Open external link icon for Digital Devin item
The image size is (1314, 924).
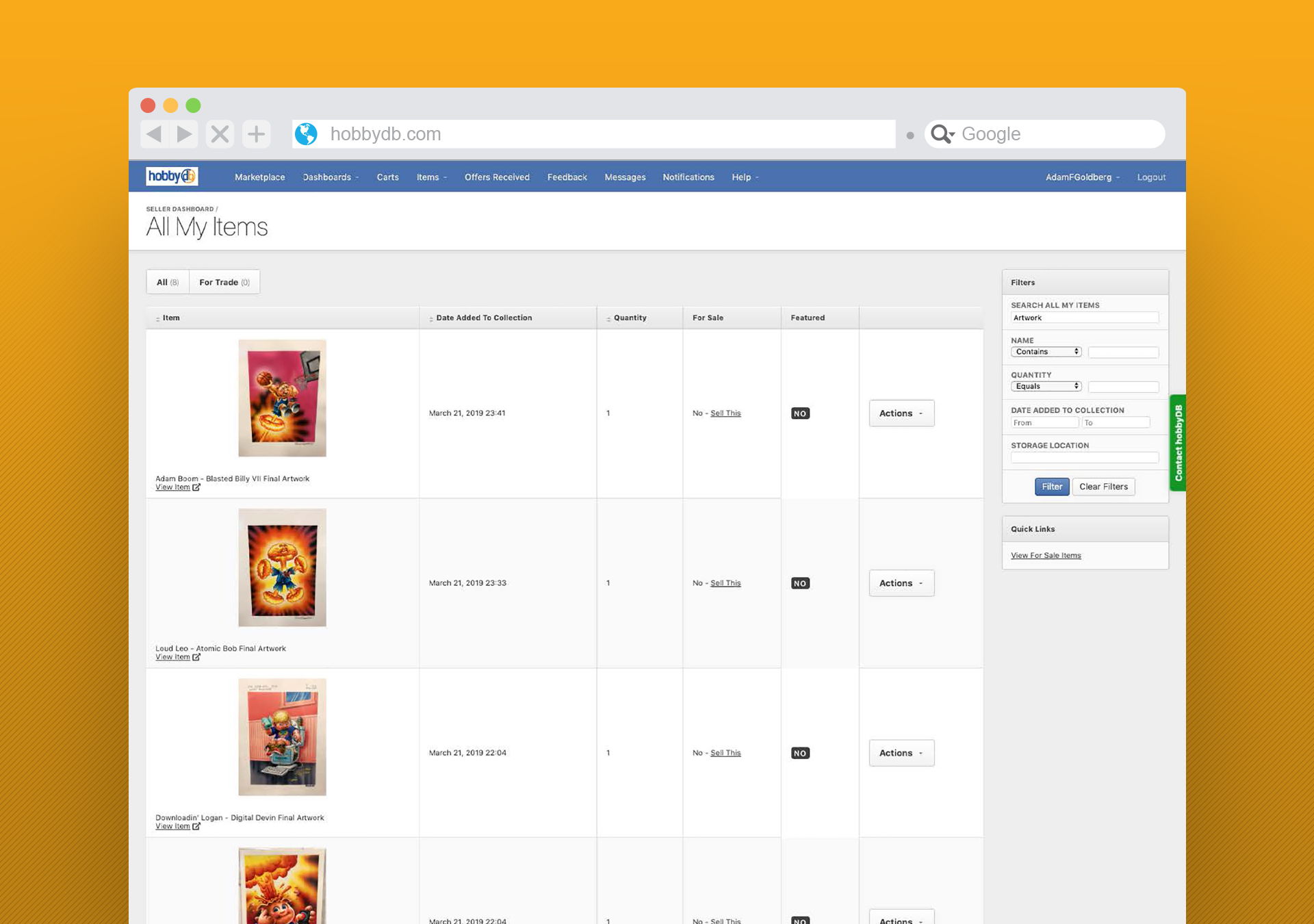click(196, 826)
